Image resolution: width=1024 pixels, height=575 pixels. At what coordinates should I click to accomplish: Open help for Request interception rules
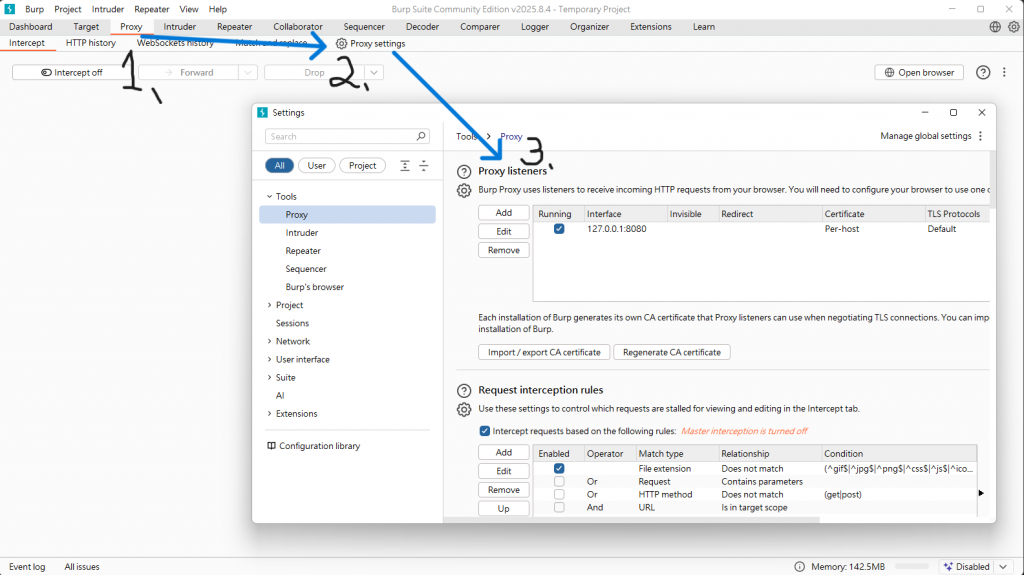(x=464, y=391)
